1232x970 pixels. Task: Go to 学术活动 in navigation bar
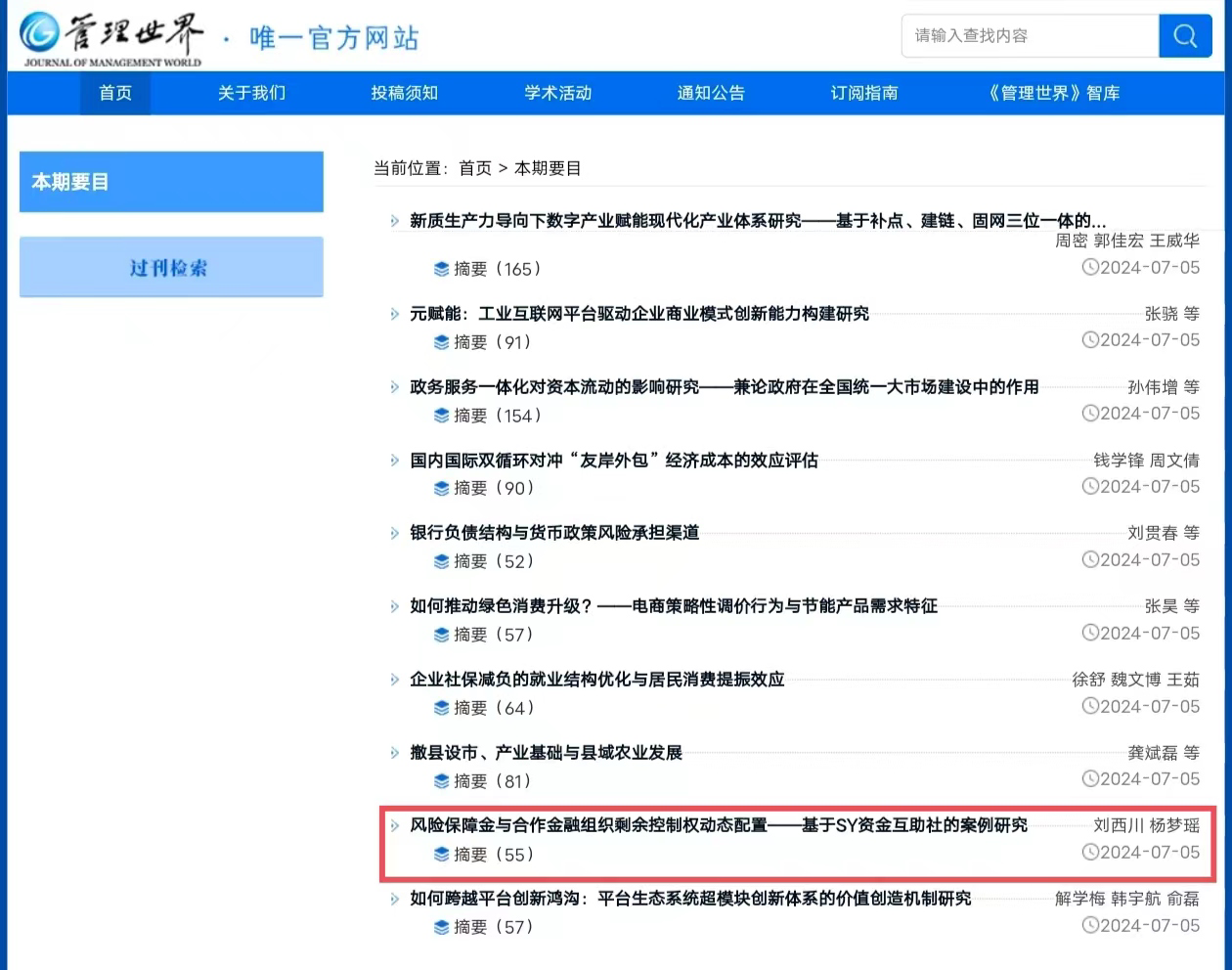(x=557, y=93)
